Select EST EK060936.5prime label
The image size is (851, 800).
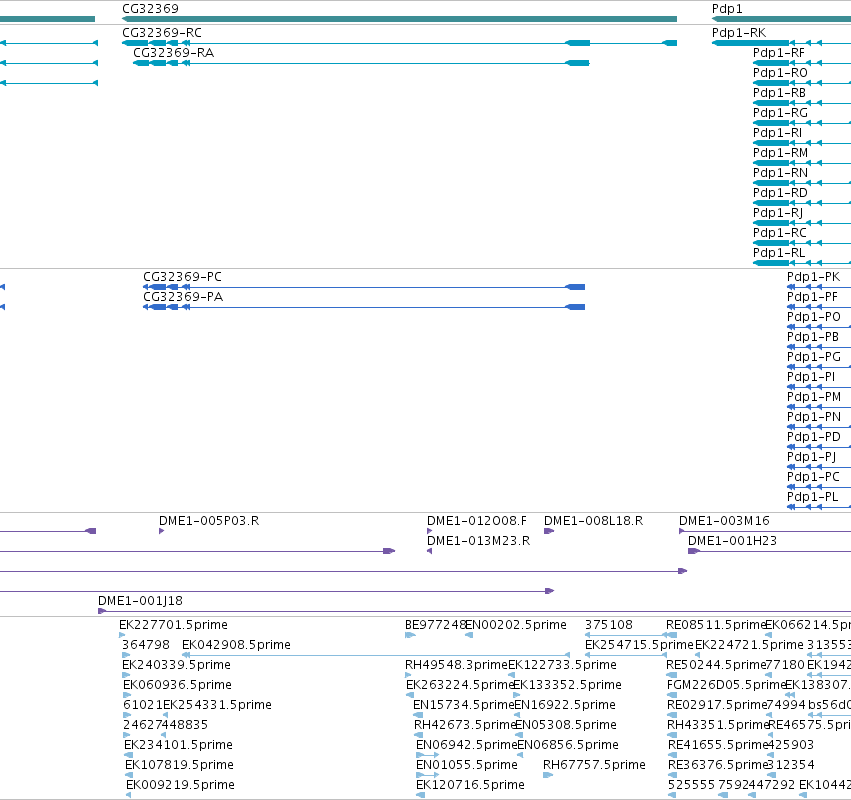tap(177, 685)
